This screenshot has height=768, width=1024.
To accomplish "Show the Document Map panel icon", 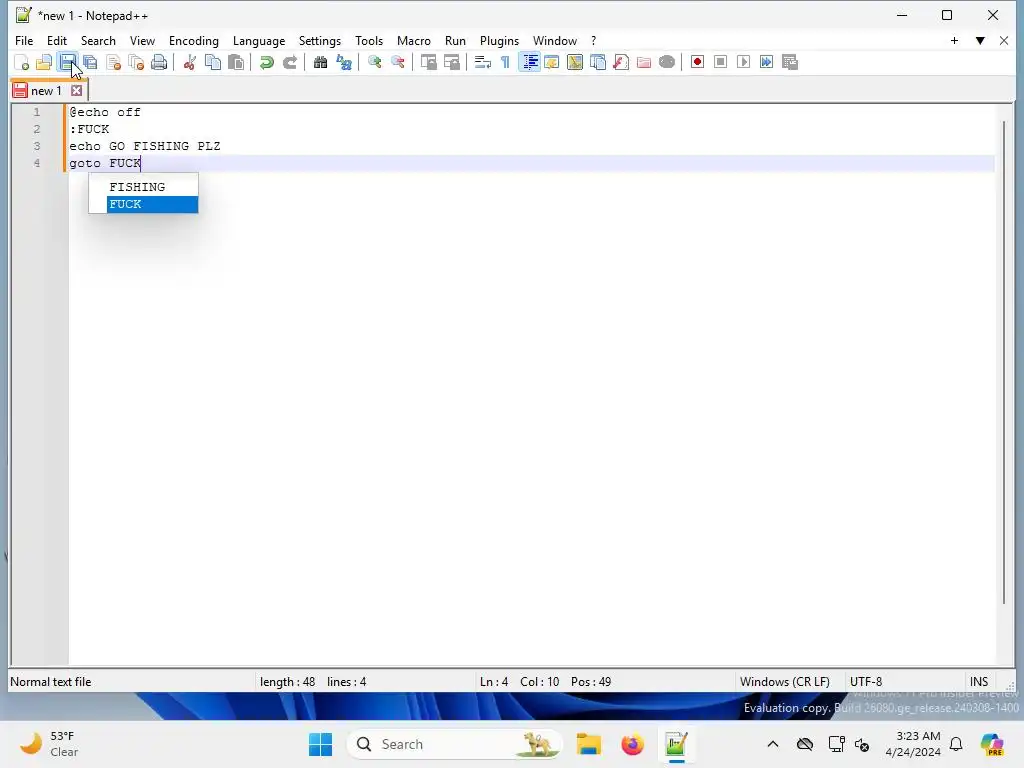I will 575,63.
